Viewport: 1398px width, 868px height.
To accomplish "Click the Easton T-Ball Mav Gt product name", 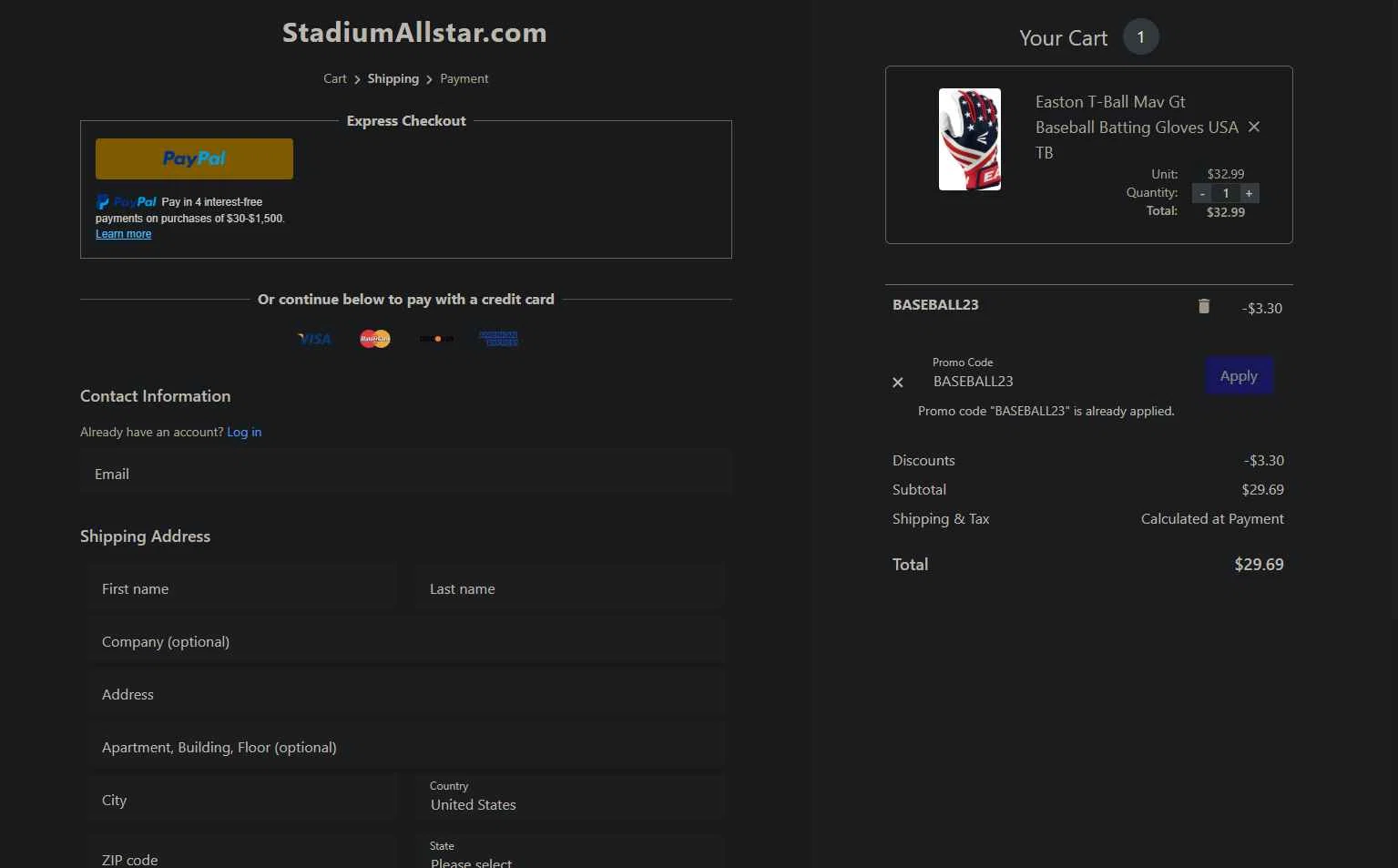I will (x=1137, y=128).
